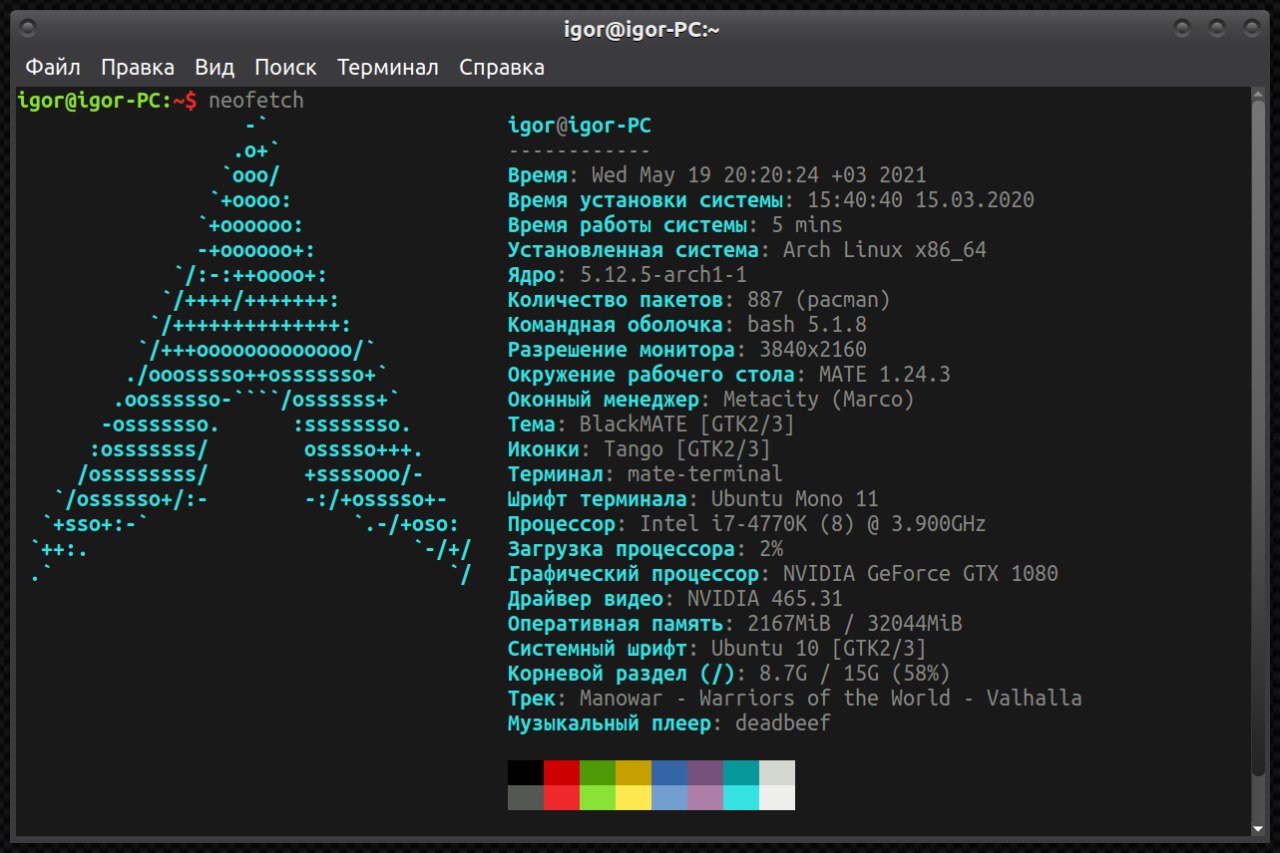
Task: Click the bright cyan color swatch
Action: click(742, 797)
